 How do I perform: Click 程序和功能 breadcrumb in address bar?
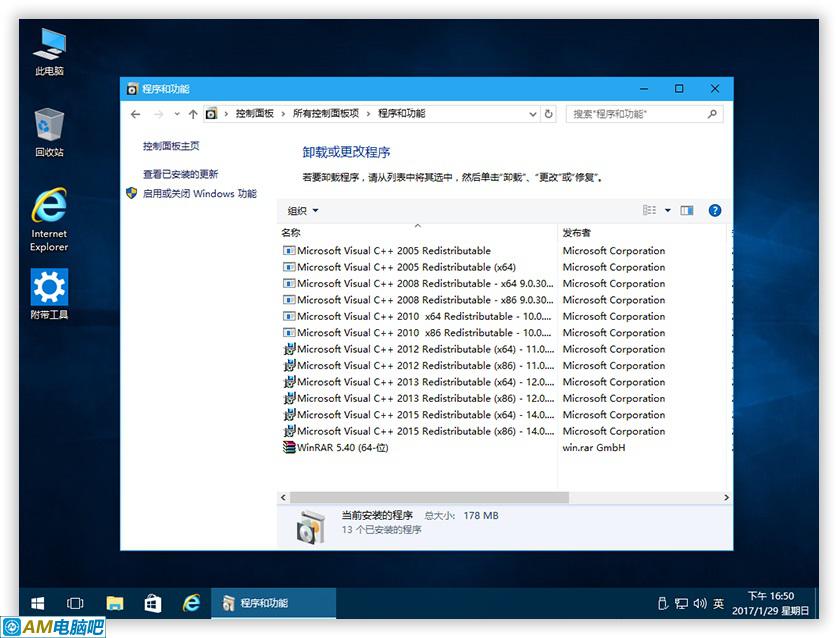(401, 113)
